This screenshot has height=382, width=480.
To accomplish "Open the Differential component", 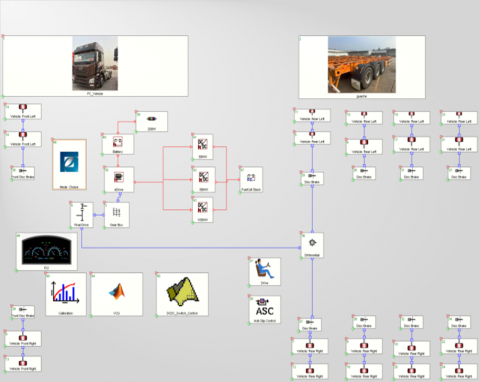I will pyautogui.click(x=312, y=245).
